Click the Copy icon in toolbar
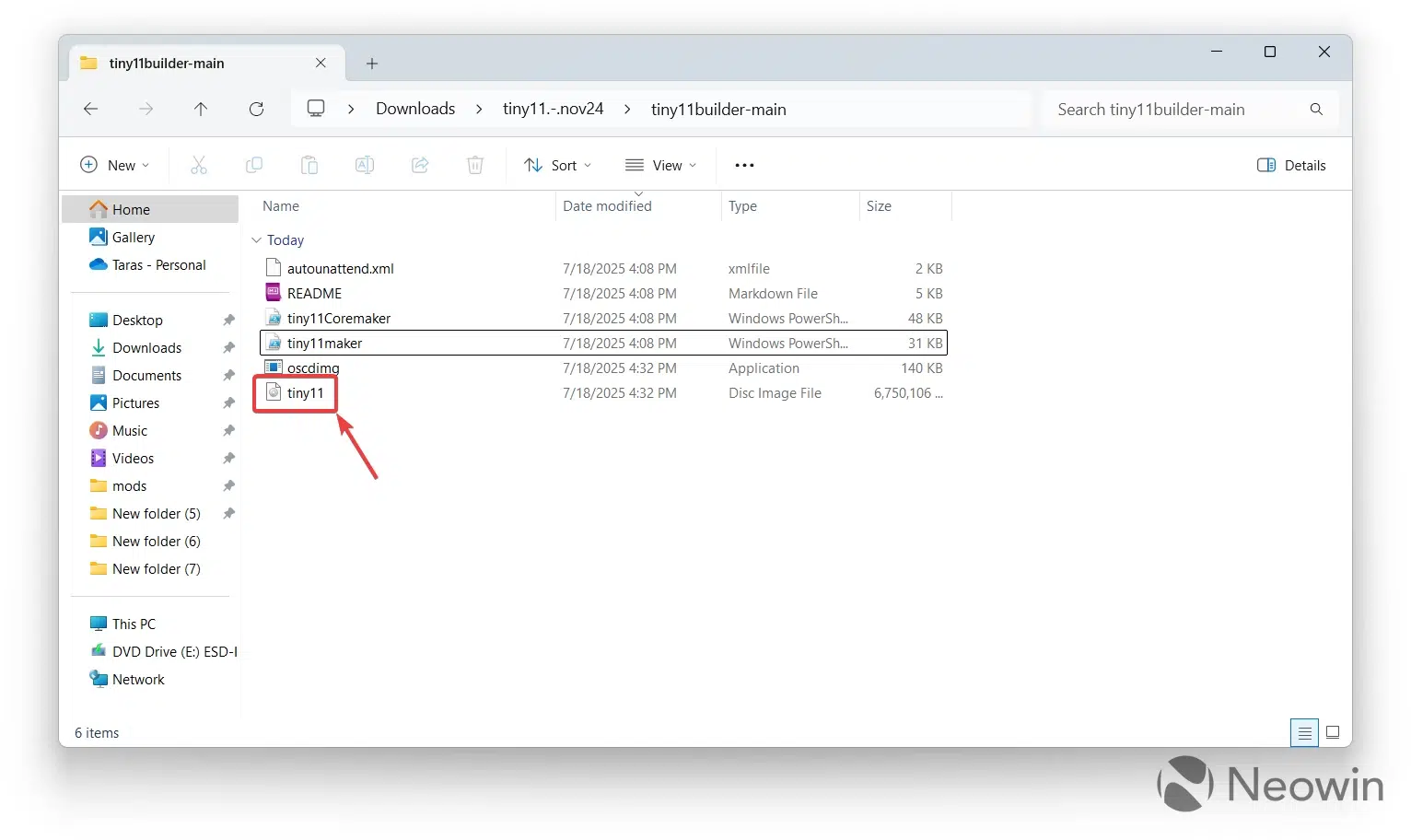 [254, 165]
